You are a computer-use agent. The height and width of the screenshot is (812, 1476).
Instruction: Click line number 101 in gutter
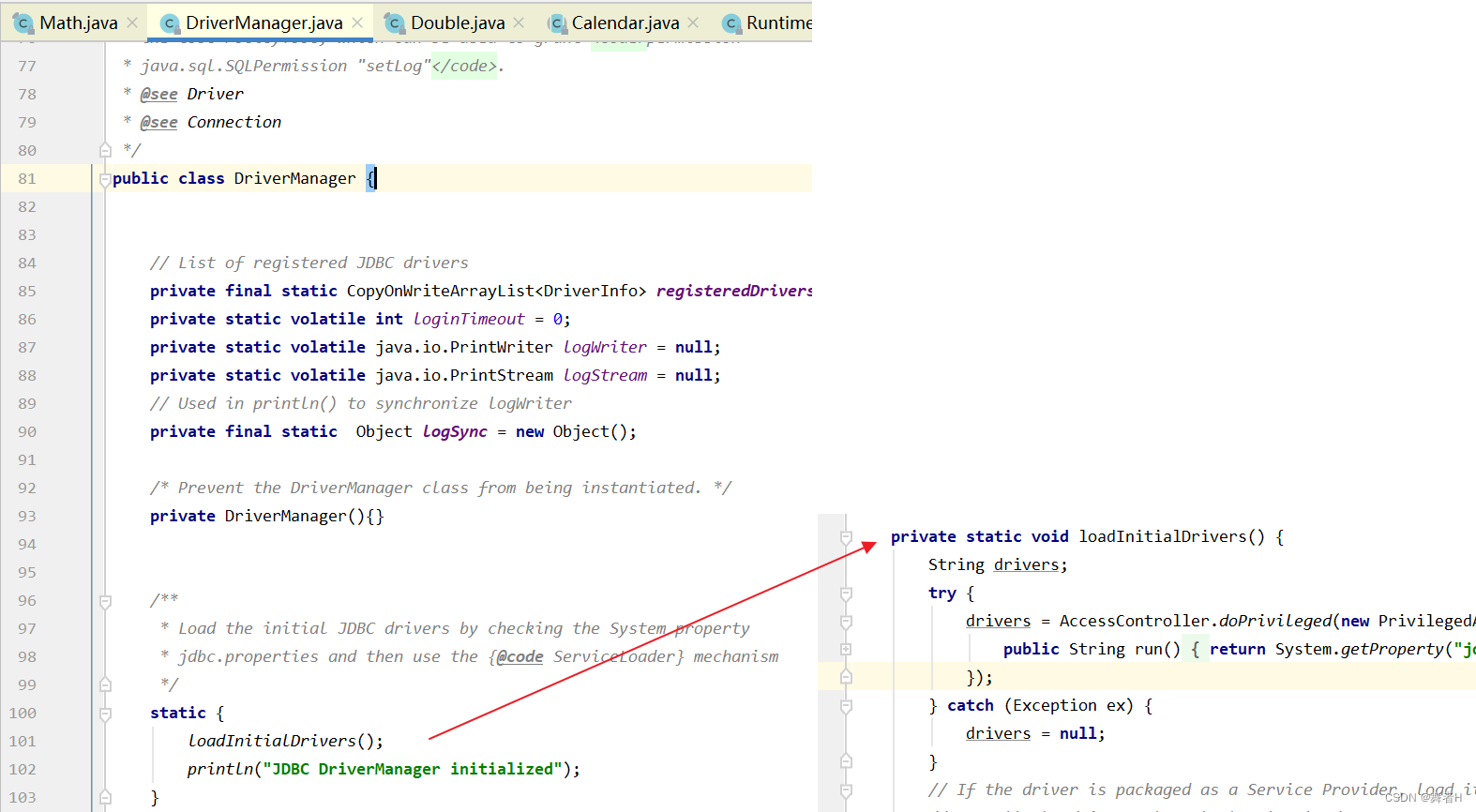(x=23, y=741)
